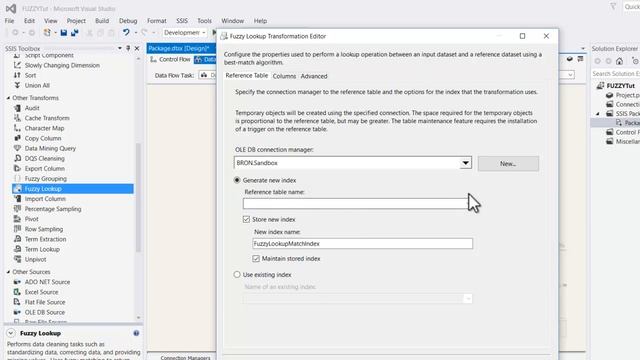The image size is (640, 360).
Task: Select the Excel Source item
Action: point(41,292)
